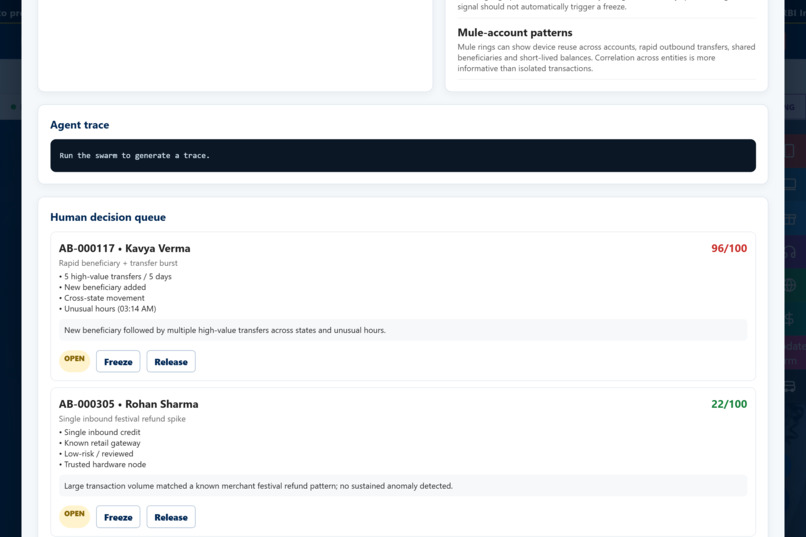Click the 'Agent trace' heading

click(x=80, y=125)
